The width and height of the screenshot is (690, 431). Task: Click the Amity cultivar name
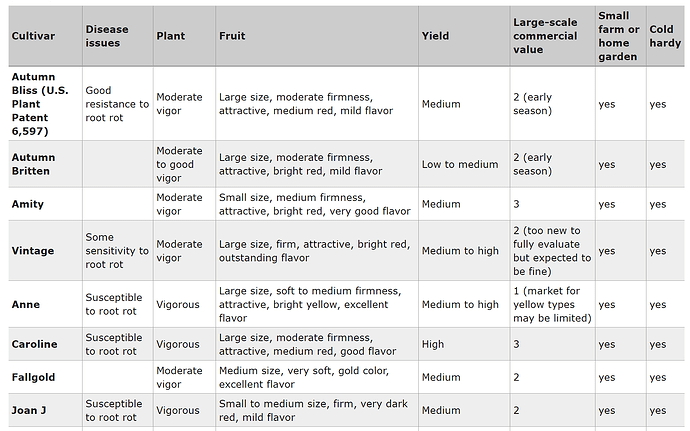(28, 204)
